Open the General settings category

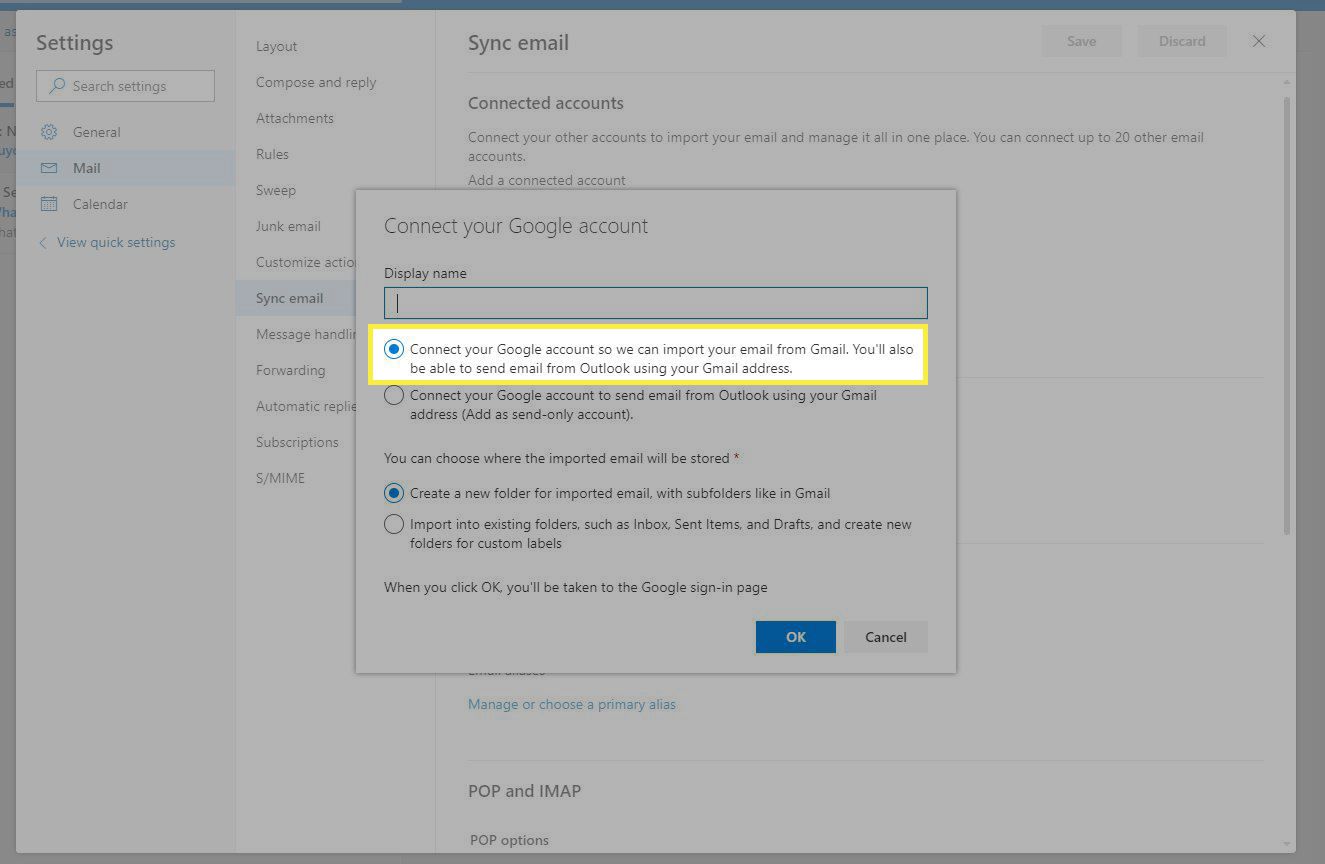[x=126, y=132]
